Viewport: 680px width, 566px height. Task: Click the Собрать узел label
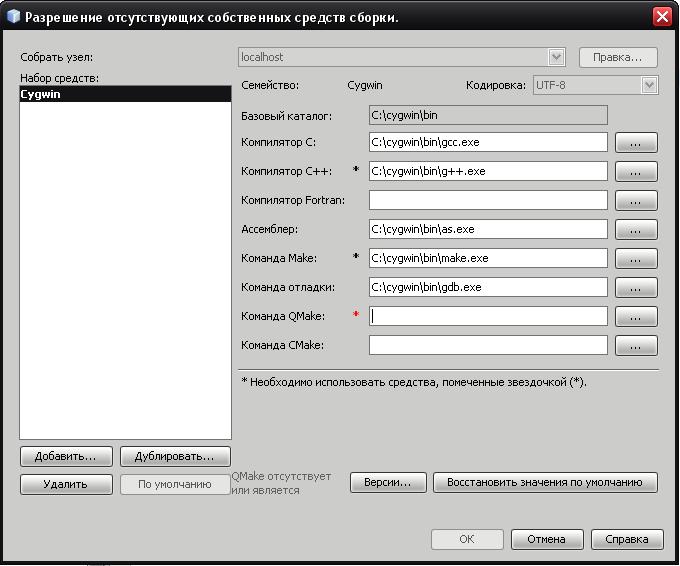pos(56,57)
